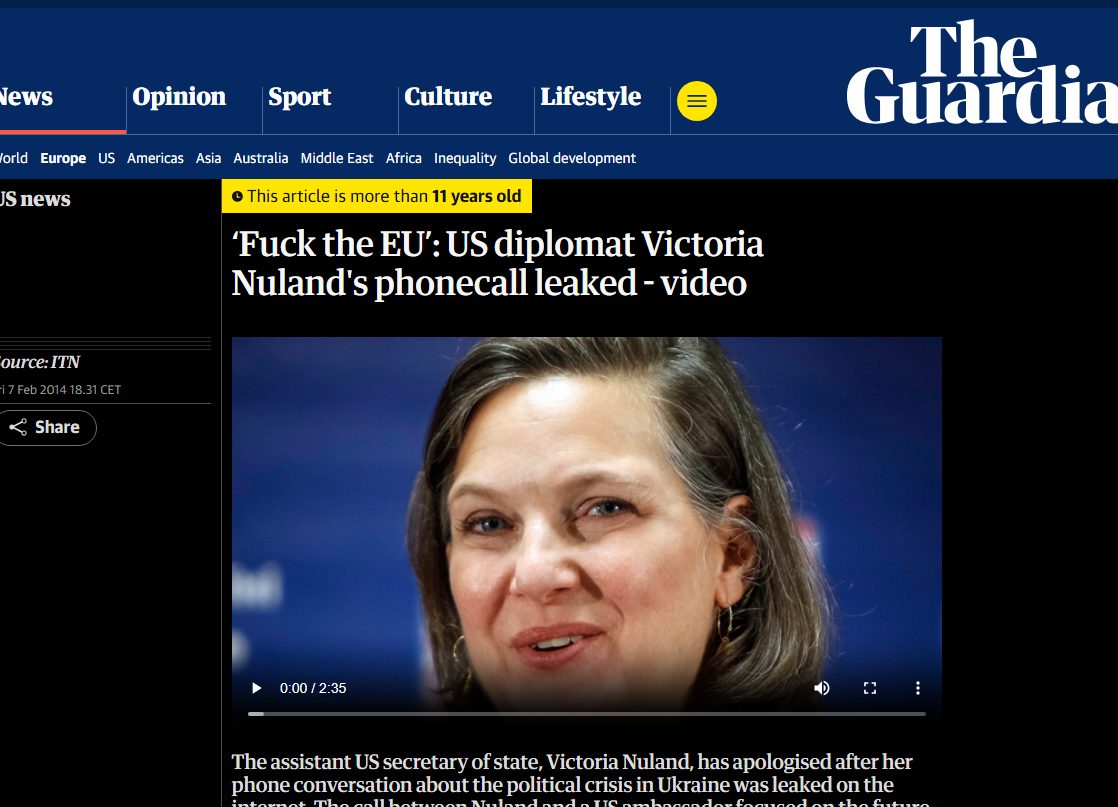
Task: Go to the Americas subsection
Action: coord(155,158)
